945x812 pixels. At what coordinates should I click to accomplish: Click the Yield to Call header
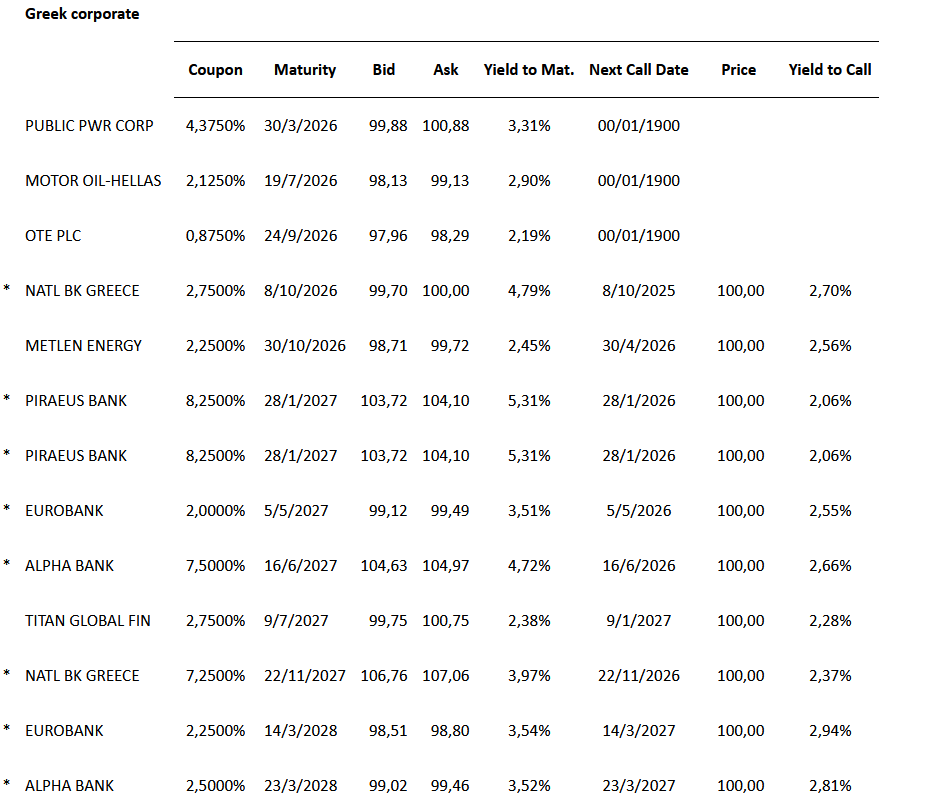830,70
